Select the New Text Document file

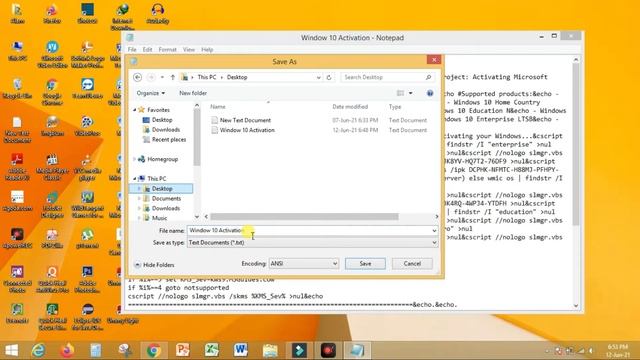click(245, 120)
